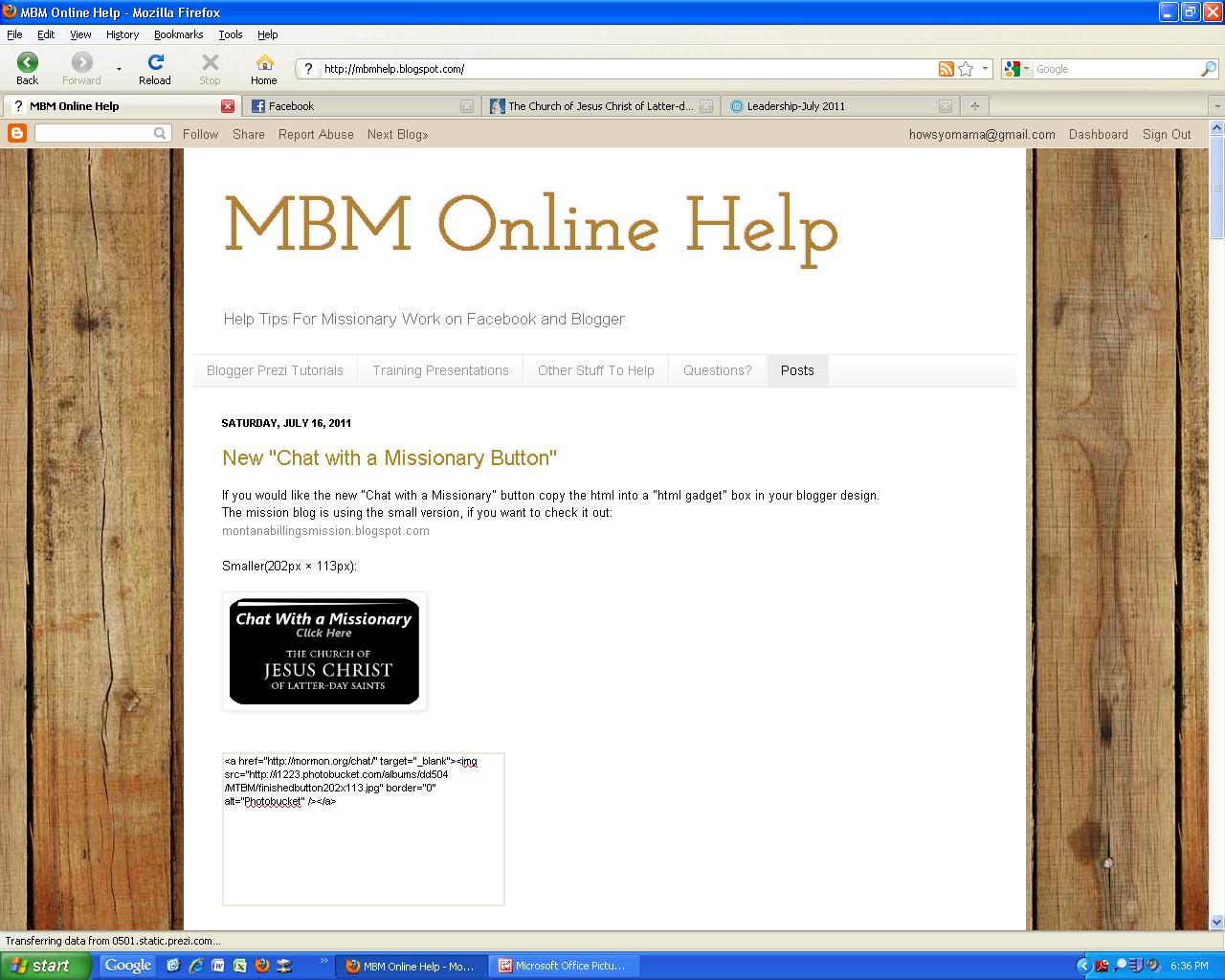Click the Stop loading icon
Image resolution: width=1225 pixels, height=980 pixels.
210,63
